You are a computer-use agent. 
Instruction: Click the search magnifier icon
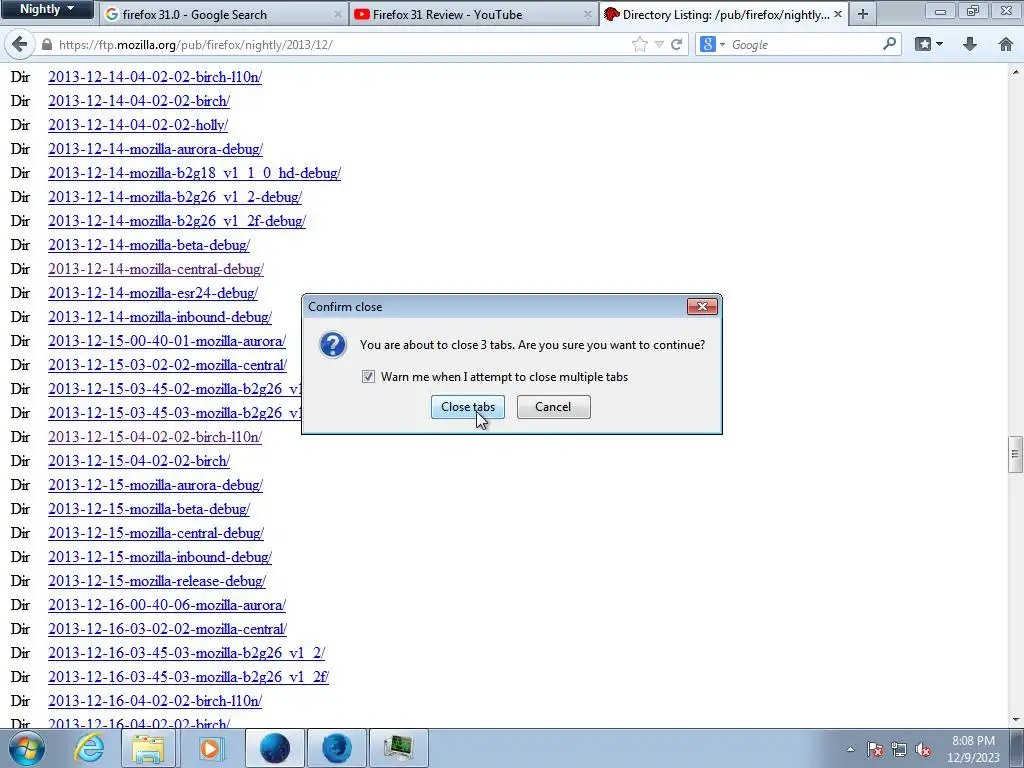point(889,44)
